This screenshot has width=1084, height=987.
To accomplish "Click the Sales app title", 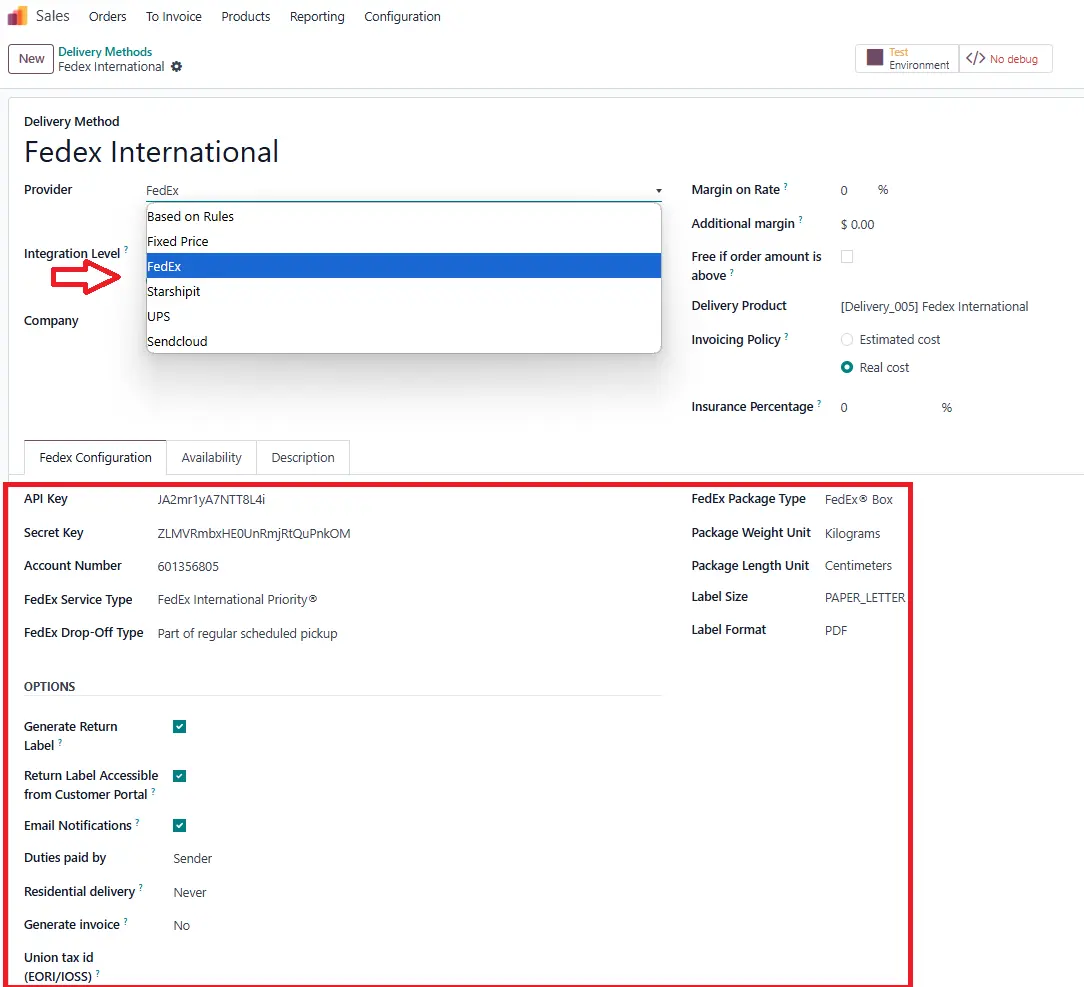I will point(53,16).
